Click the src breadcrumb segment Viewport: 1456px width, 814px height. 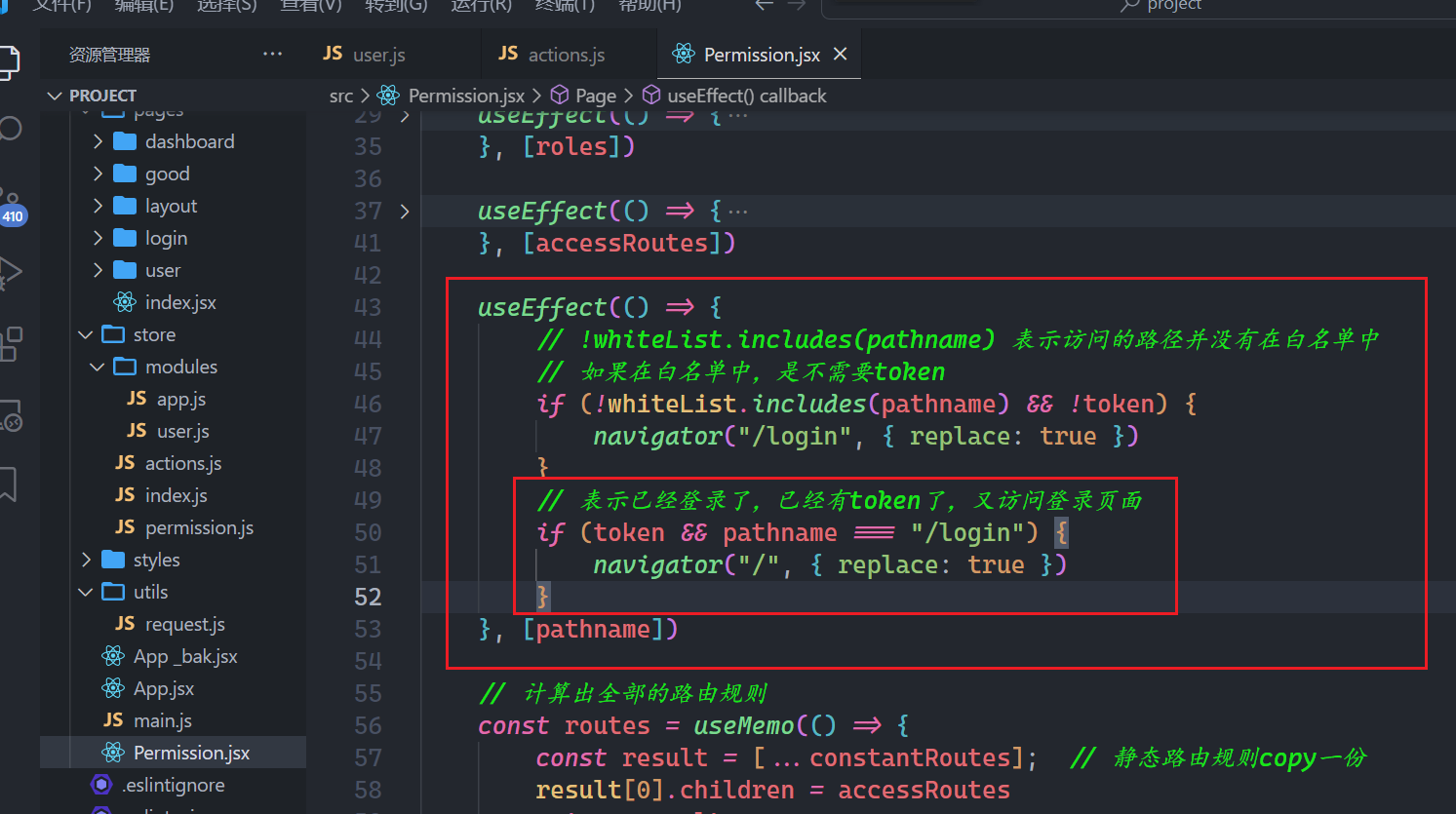point(341,96)
